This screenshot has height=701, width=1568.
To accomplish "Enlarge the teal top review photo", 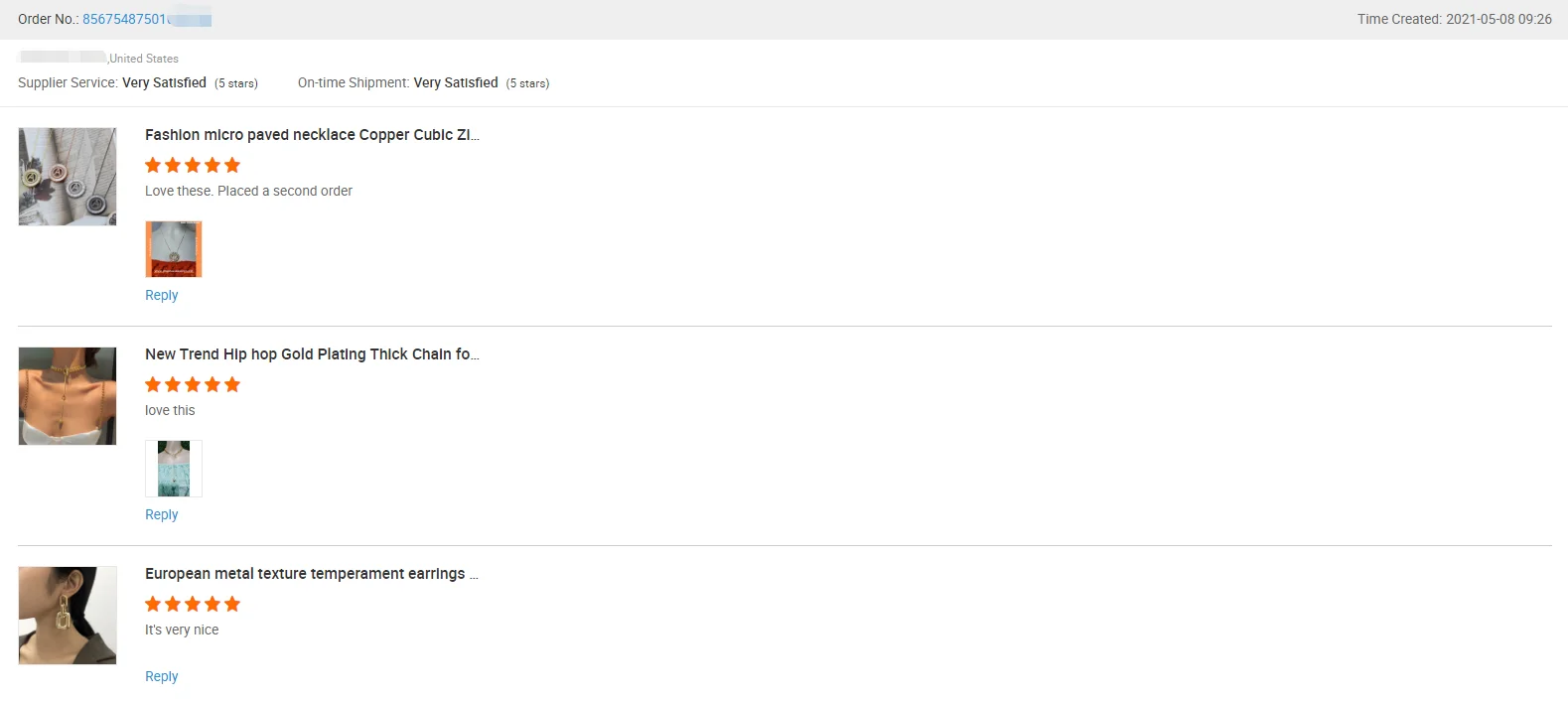I will (x=174, y=469).
